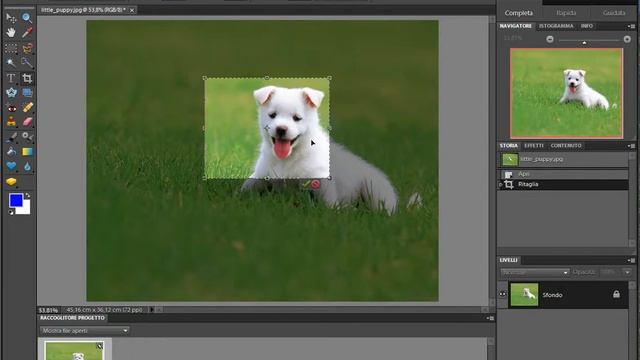Select the Paint Bucket tool
Viewport: 640px width, 360px height.
click(11, 151)
